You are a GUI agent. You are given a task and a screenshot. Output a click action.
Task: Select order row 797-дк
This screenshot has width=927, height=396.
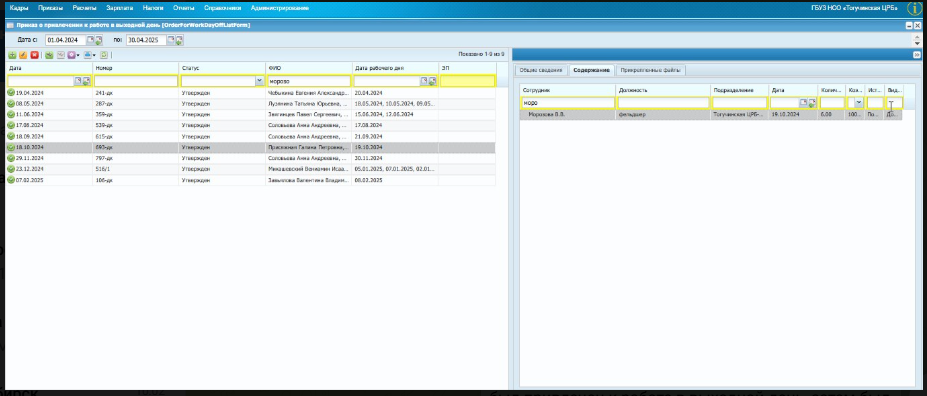tap(251, 158)
